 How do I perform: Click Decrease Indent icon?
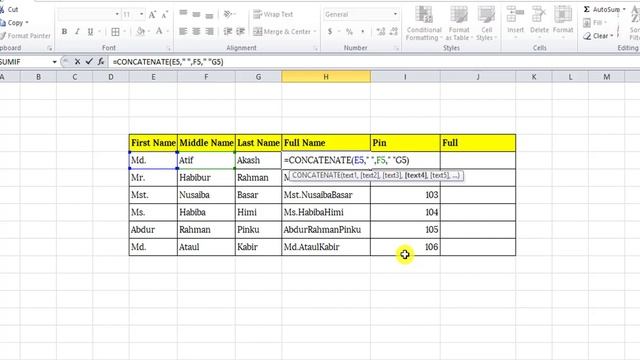click(228, 31)
